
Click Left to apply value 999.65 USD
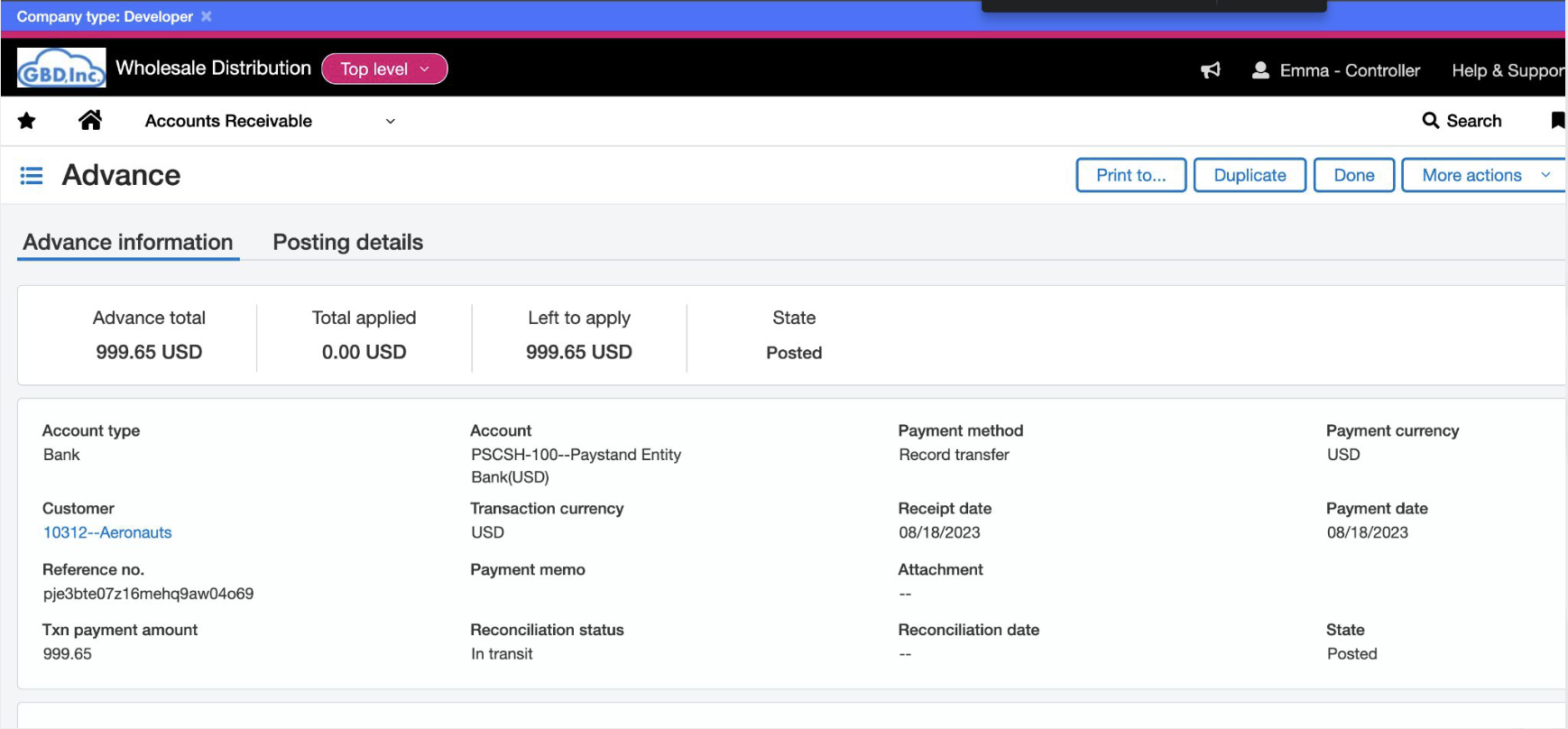pyautogui.click(x=579, y=352)
